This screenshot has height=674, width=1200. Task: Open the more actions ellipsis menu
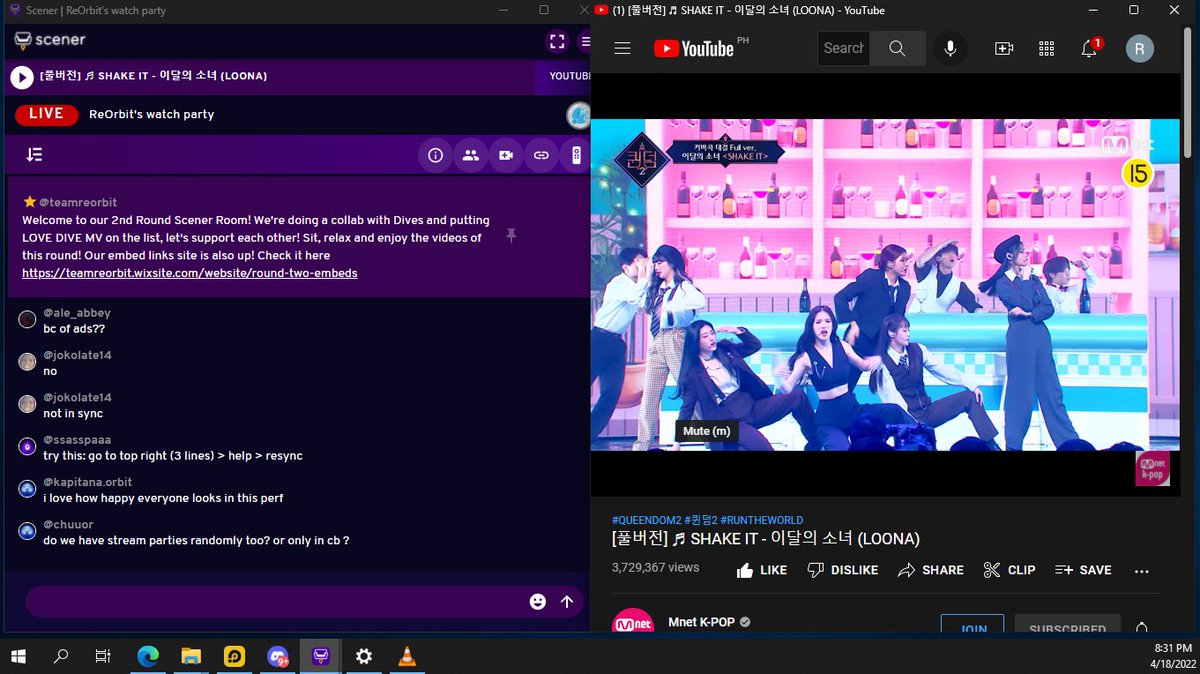1142,570
